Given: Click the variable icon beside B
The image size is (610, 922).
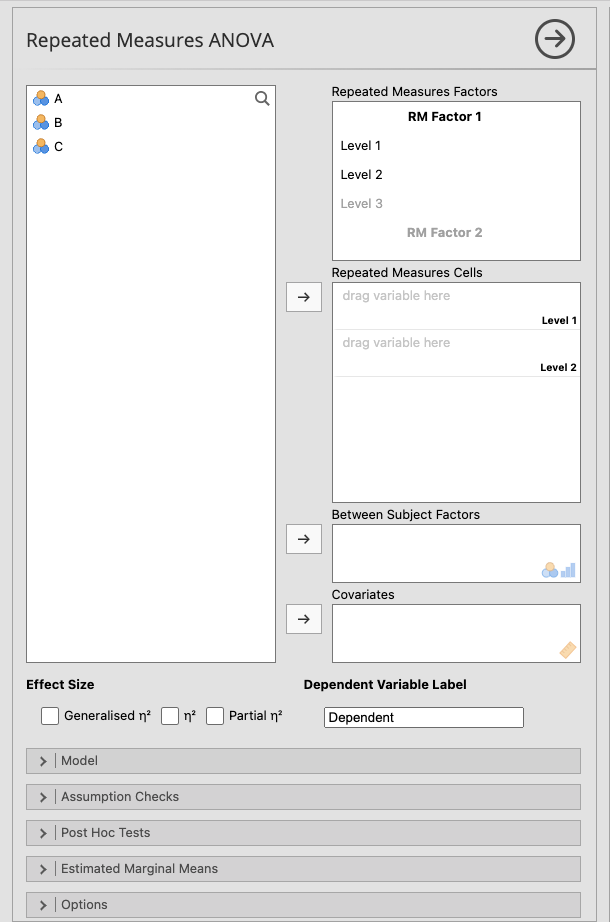Looking at the screenshot, I should tap(41, 122).
